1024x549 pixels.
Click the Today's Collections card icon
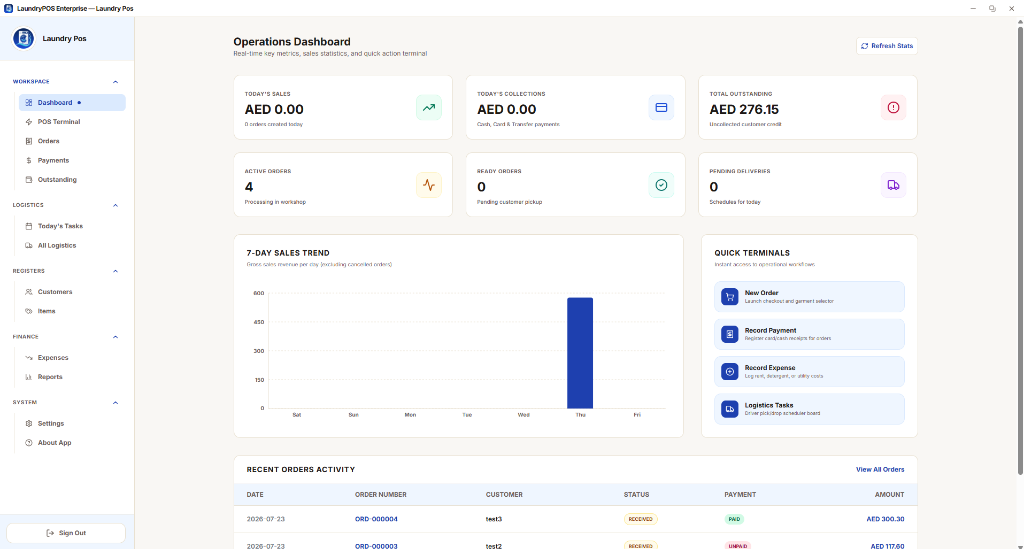tap(662, 108)
